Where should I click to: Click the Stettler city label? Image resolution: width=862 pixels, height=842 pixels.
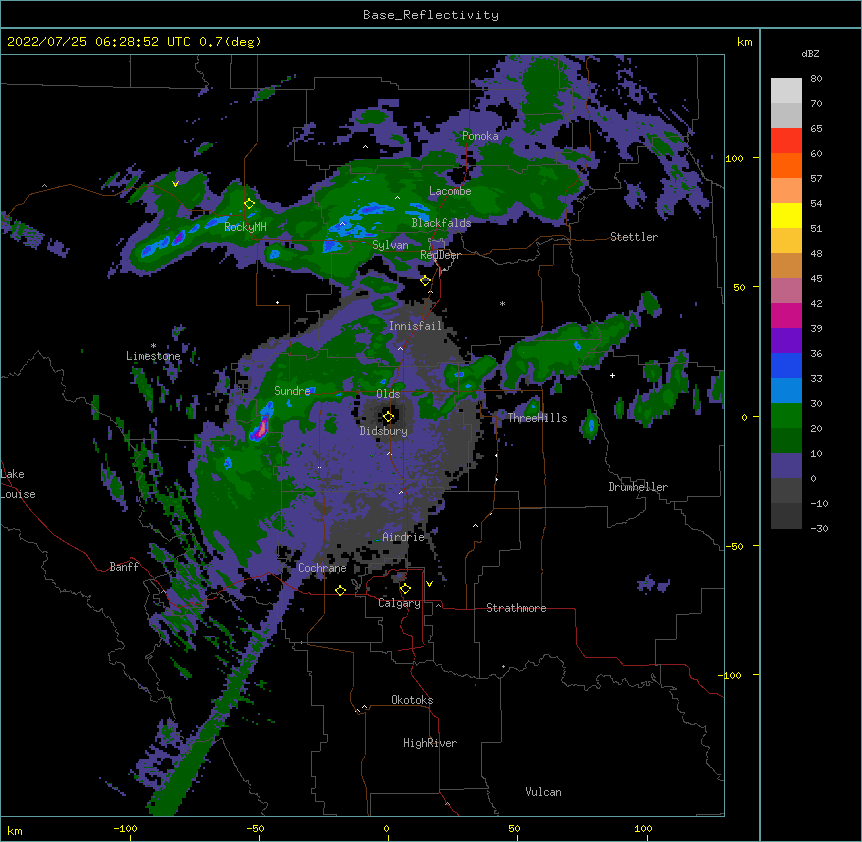coord(634,237)
